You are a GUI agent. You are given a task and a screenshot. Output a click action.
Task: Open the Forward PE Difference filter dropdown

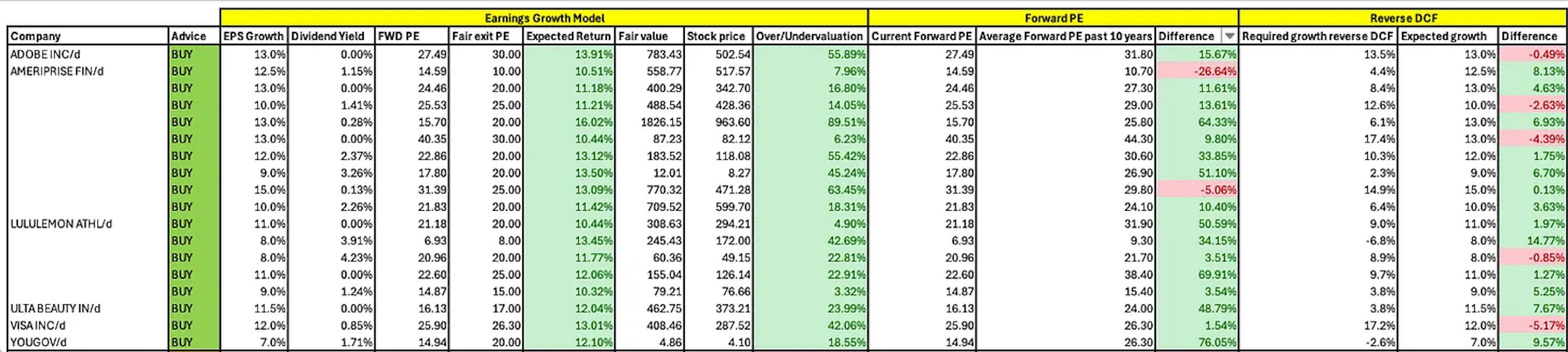click(x=1229, y=36)
